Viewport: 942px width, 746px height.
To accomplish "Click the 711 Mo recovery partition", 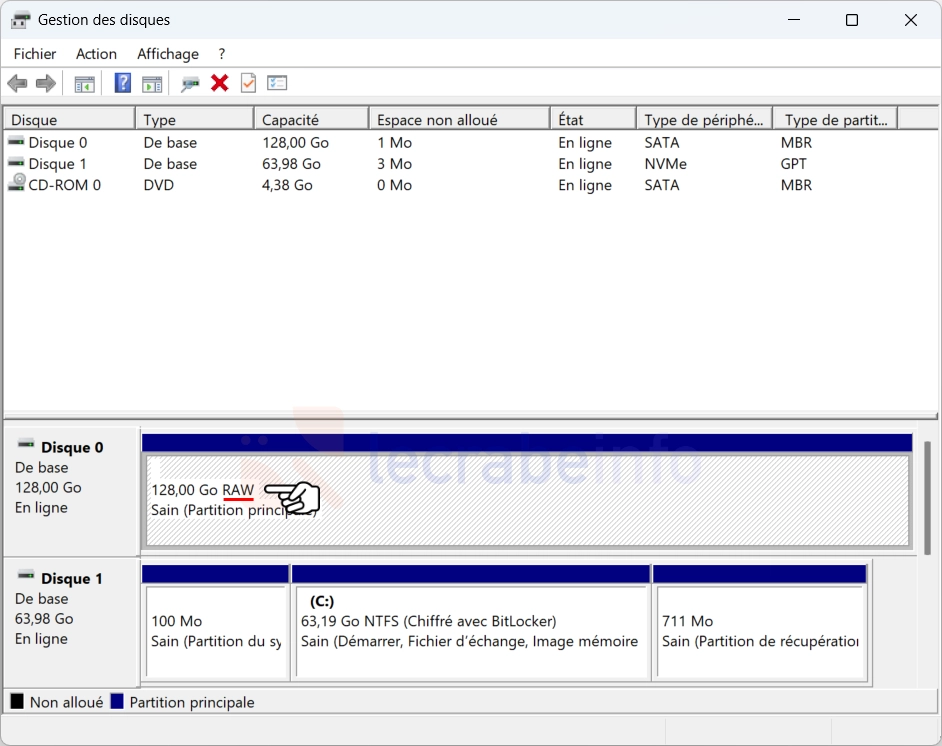I will point(760,631).
